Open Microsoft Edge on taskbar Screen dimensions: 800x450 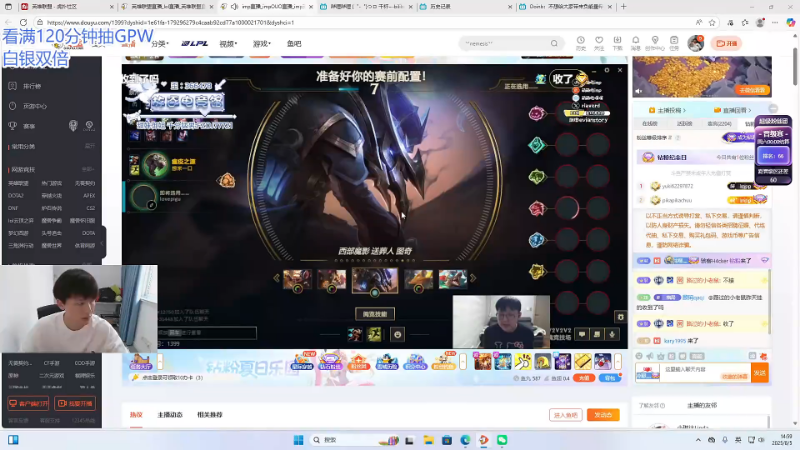pyautogui.click(x=465, y=440)
